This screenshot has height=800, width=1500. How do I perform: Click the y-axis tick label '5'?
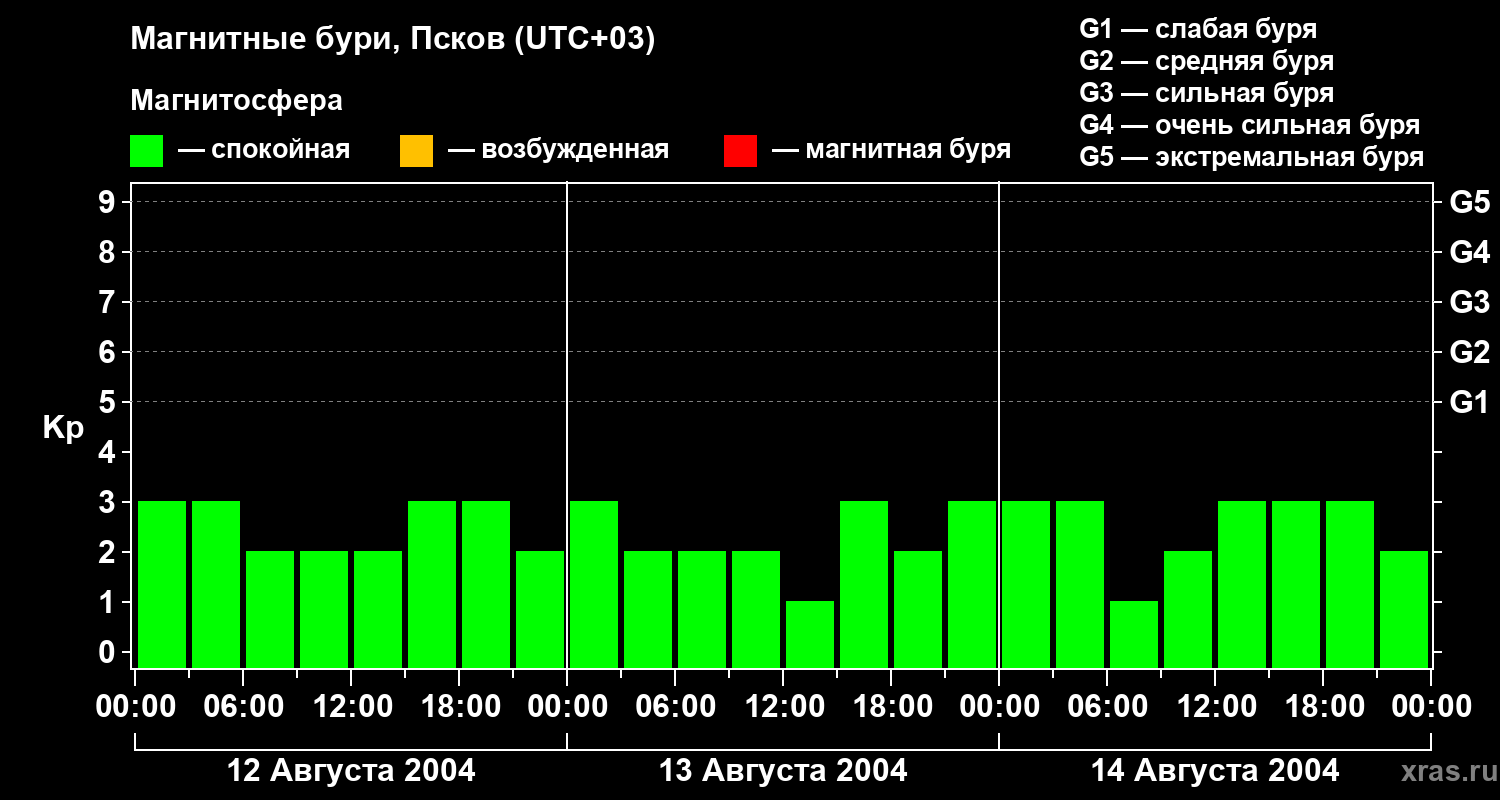(109, 403)
